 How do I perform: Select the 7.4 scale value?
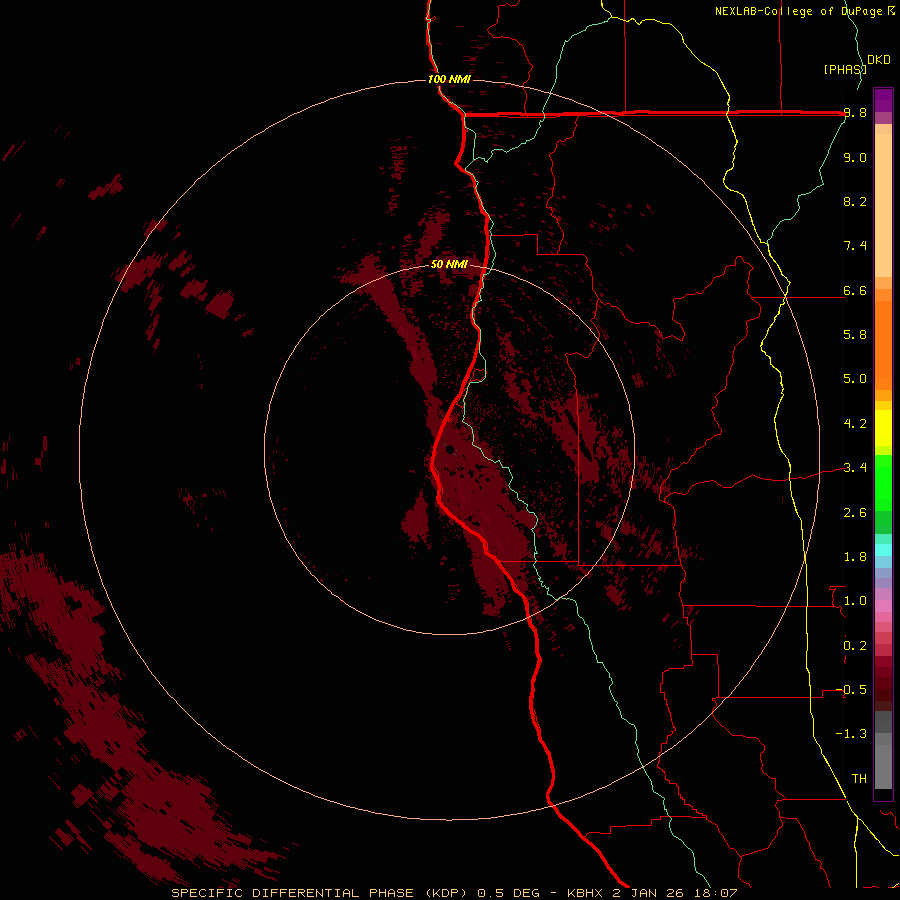point(855,246)
